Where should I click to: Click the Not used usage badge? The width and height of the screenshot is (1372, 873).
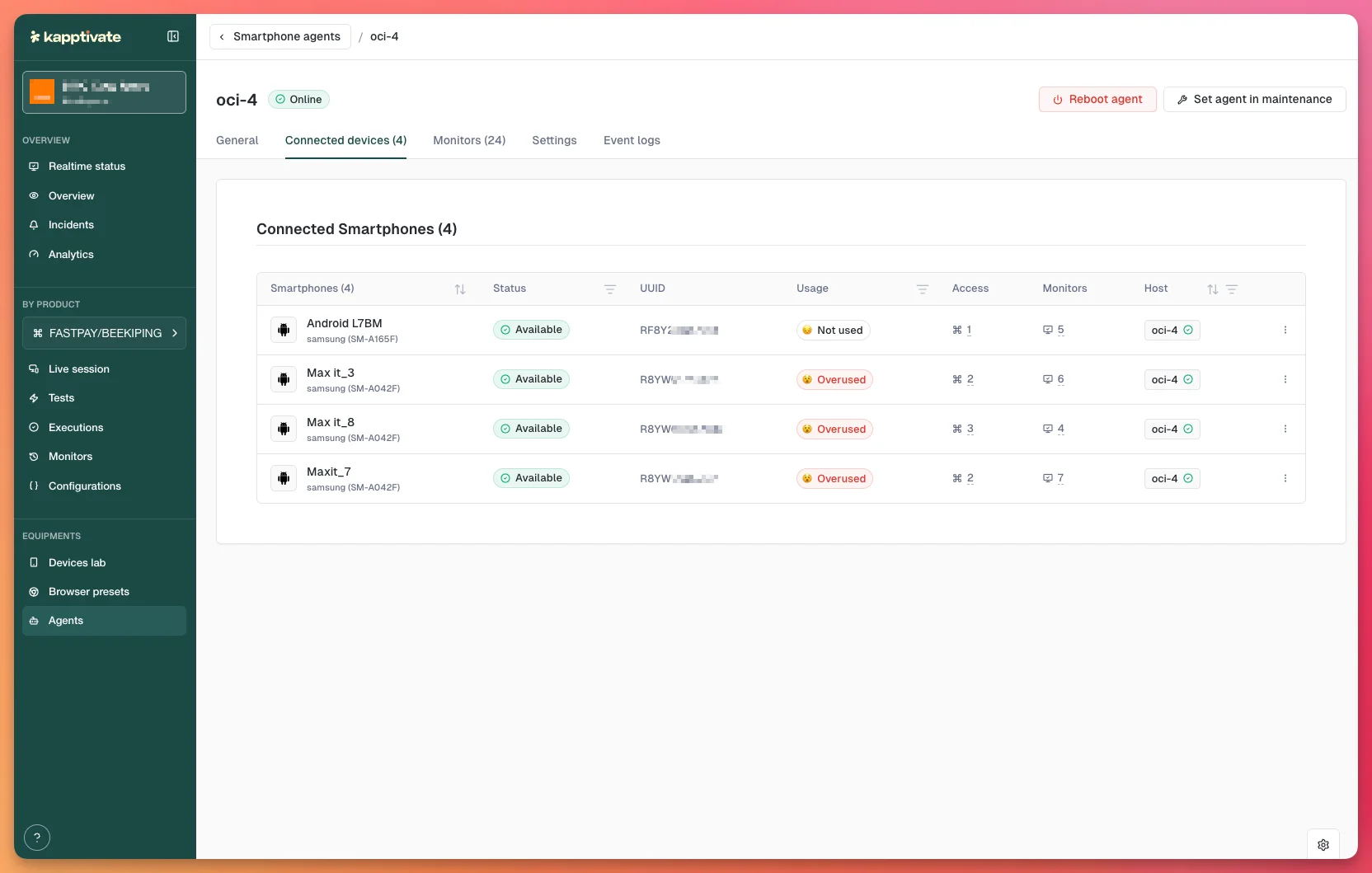coord(833,331)
